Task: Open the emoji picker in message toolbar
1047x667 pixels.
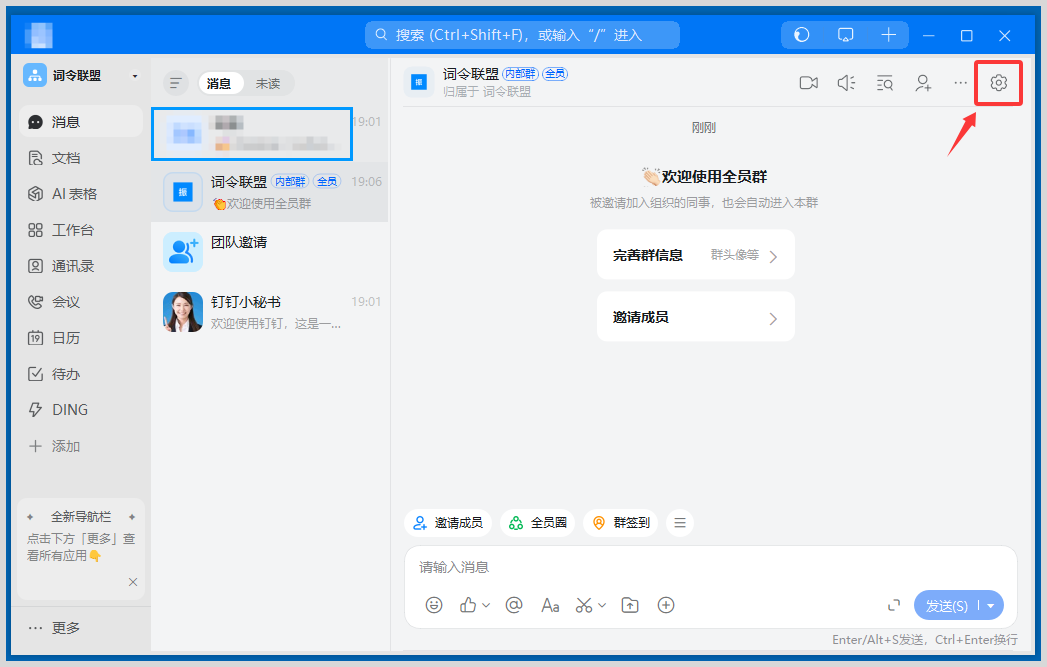Action: click(x=434, y=605)
